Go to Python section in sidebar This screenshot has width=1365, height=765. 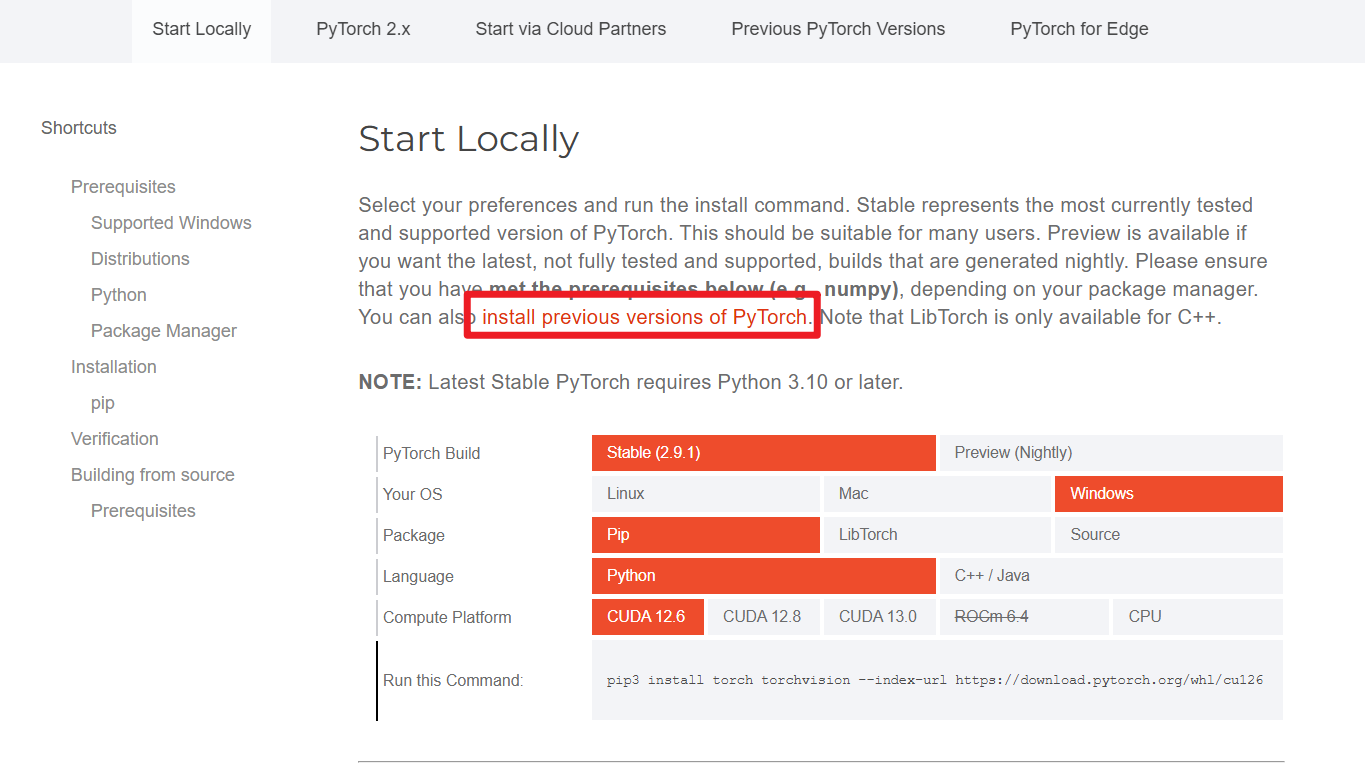pos(119,295)
